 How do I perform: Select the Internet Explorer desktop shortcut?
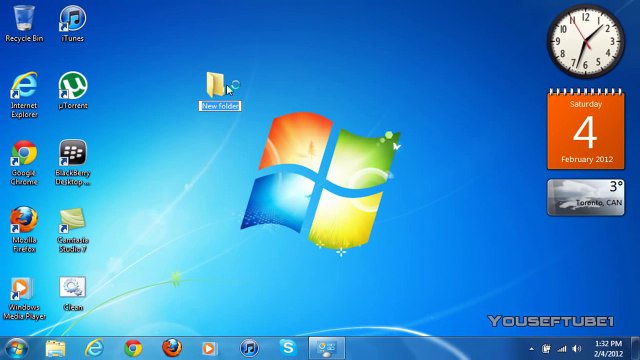[24, 95]
